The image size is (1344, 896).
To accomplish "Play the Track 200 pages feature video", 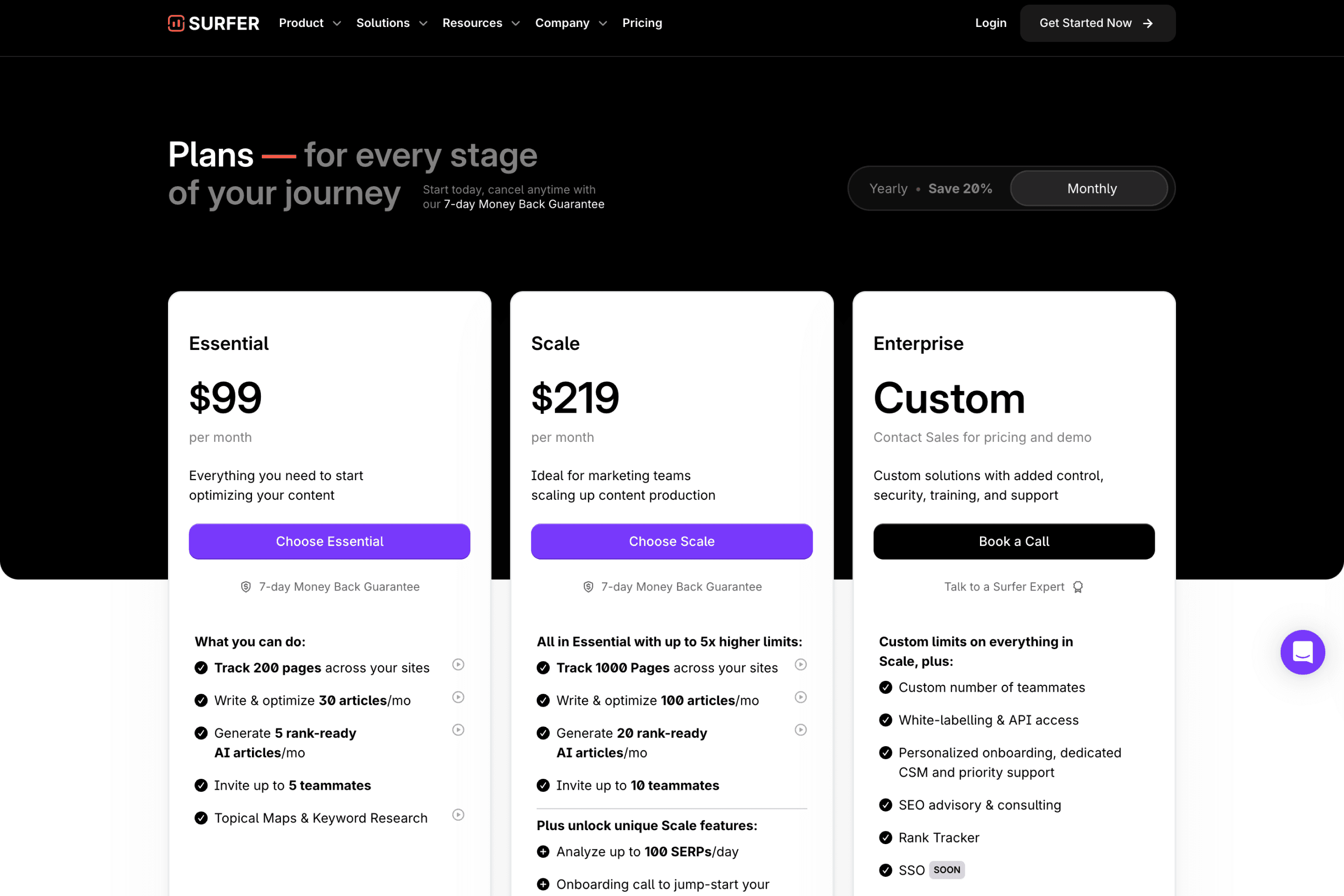I will (458, 665).
